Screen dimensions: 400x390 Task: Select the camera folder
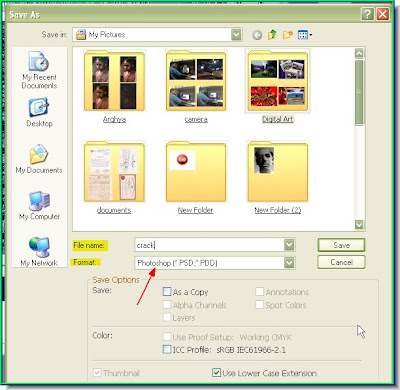pos(196,87)
